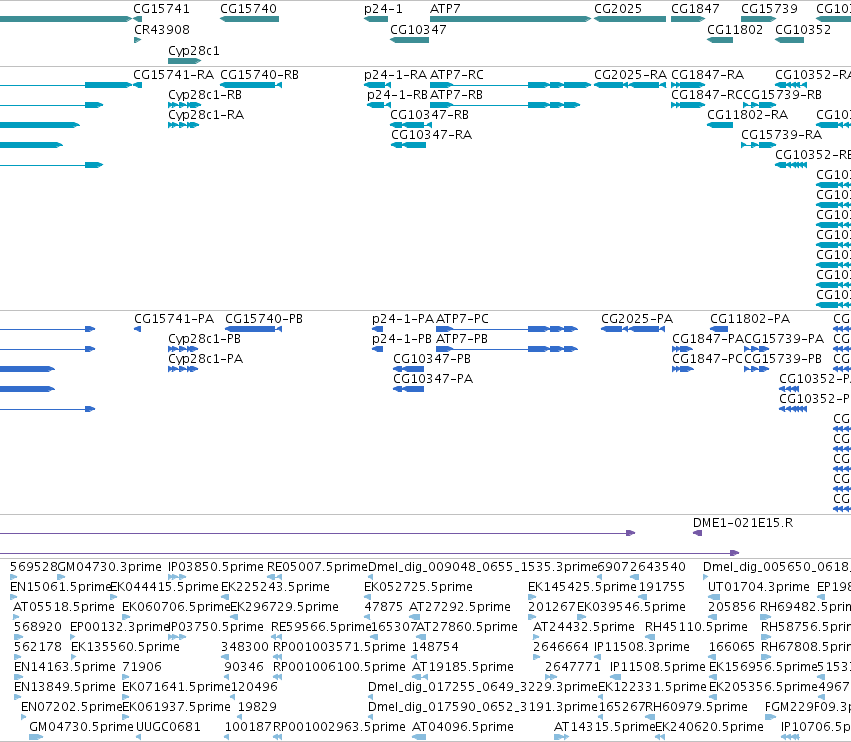851x742 pixels.
Task: Click EST EK135560.5prime
Action: pyautogui.click(x=125, y=646)
